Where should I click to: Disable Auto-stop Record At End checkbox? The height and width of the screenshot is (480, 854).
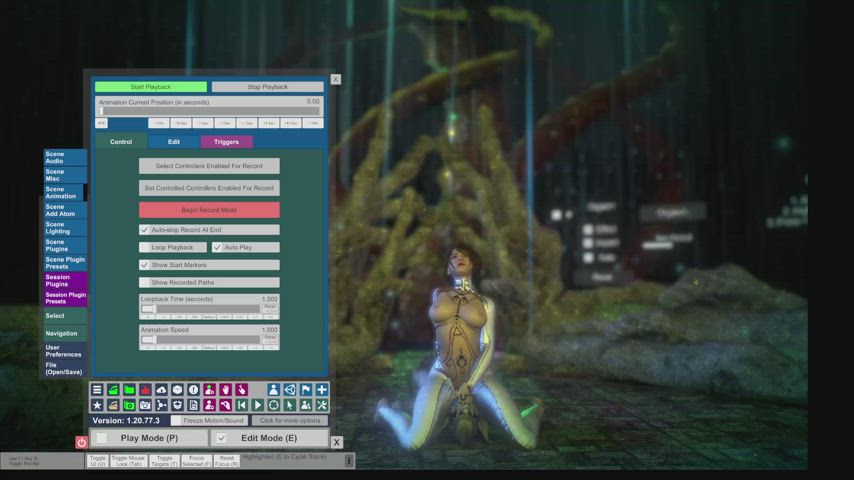145,230
